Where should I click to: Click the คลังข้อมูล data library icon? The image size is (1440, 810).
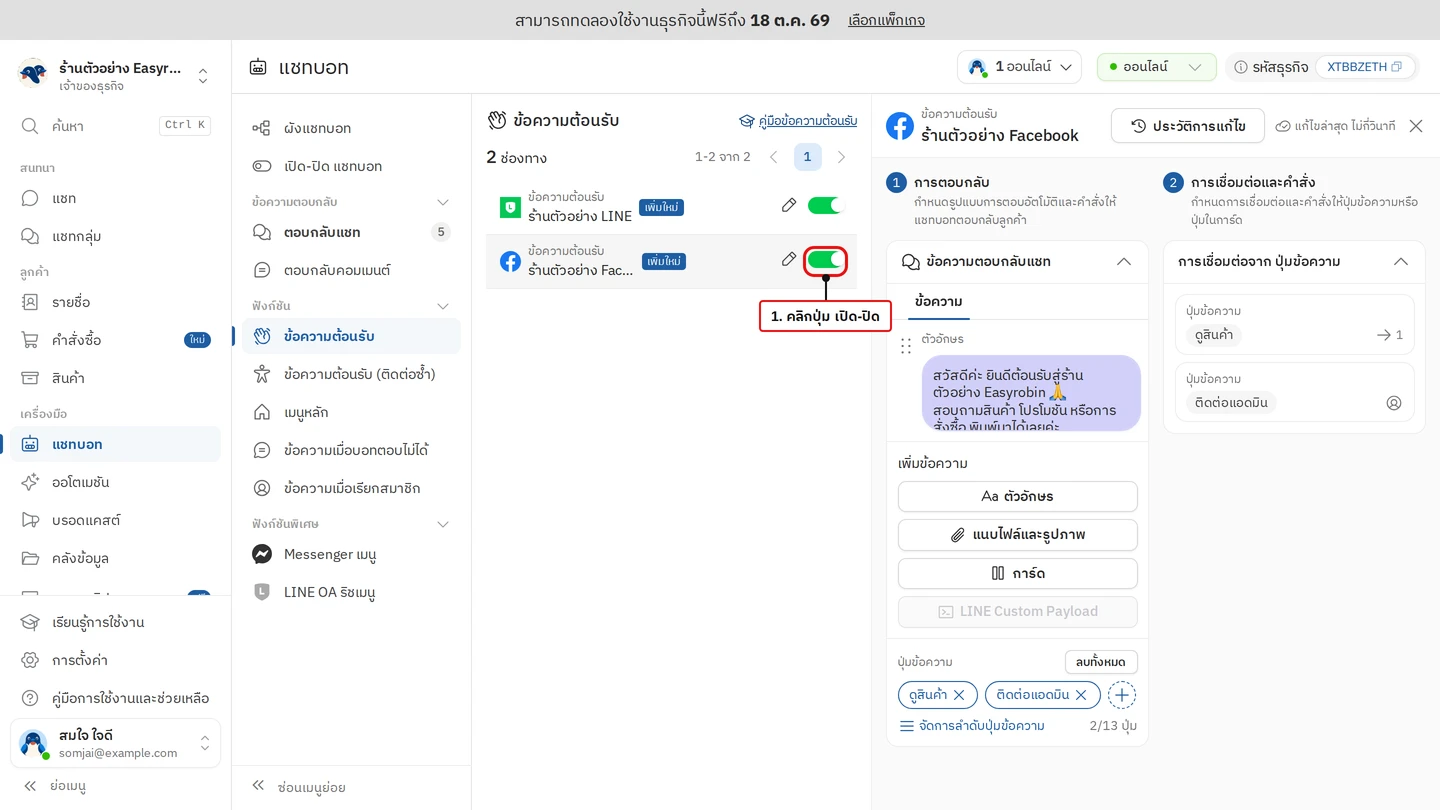[x=31, y=558]
